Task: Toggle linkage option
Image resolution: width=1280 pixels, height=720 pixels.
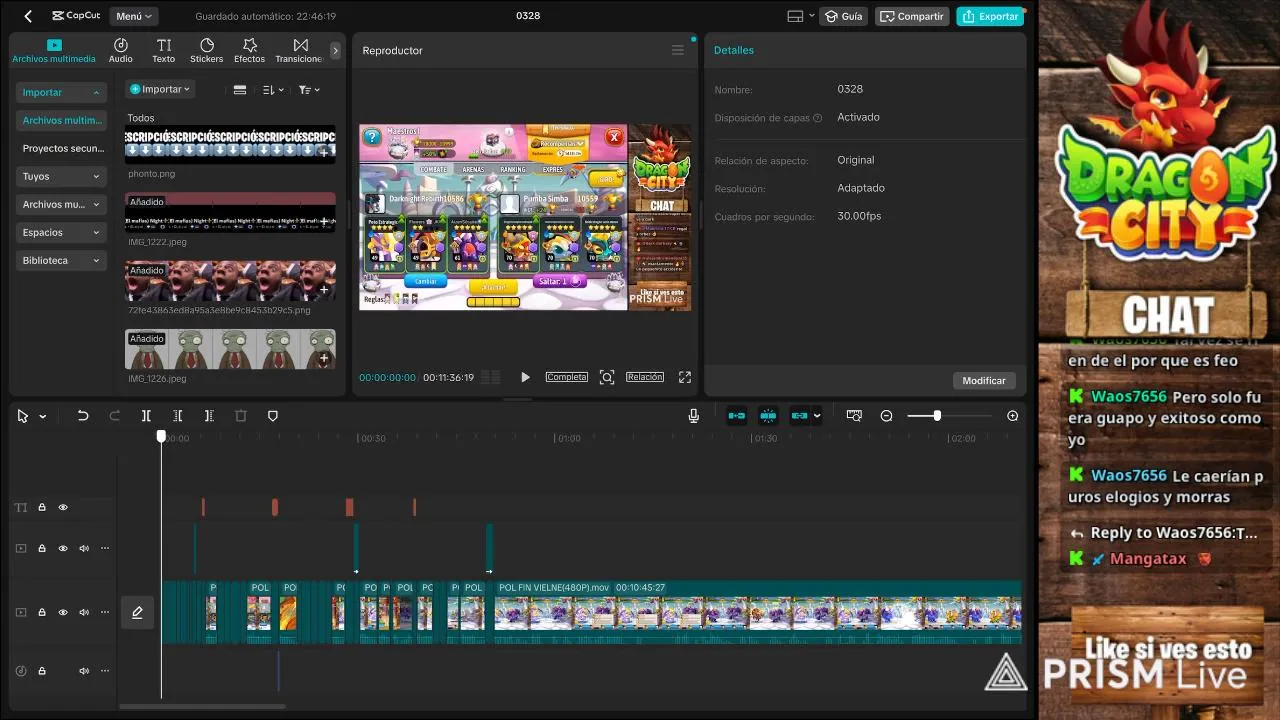Action: (800, 416)
